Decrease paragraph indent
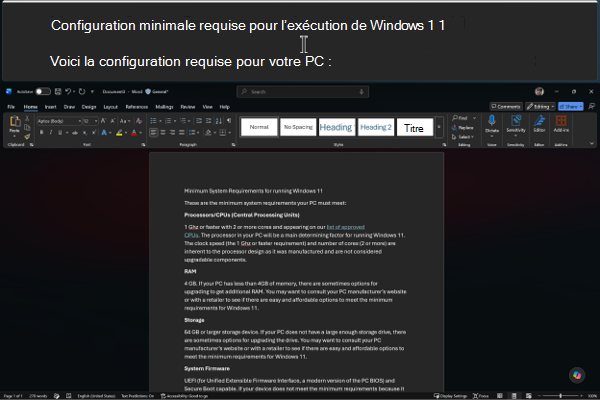The image size is (600, 400). tap(199, 121)
